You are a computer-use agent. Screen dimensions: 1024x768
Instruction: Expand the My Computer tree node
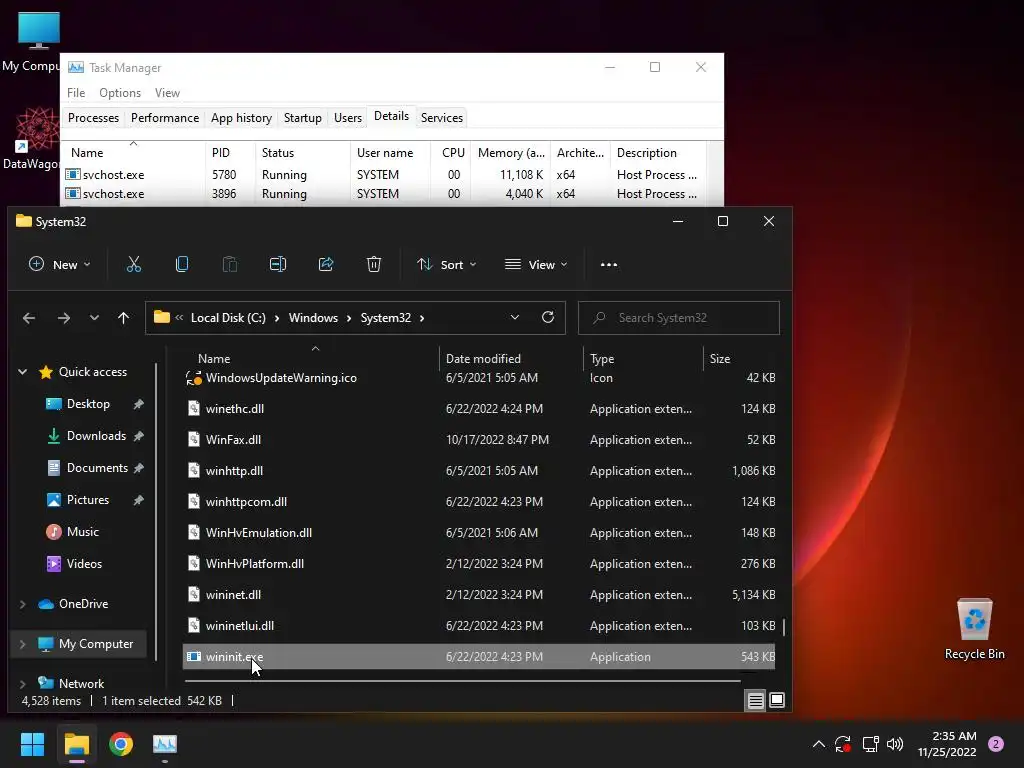(x=23, y=644)
